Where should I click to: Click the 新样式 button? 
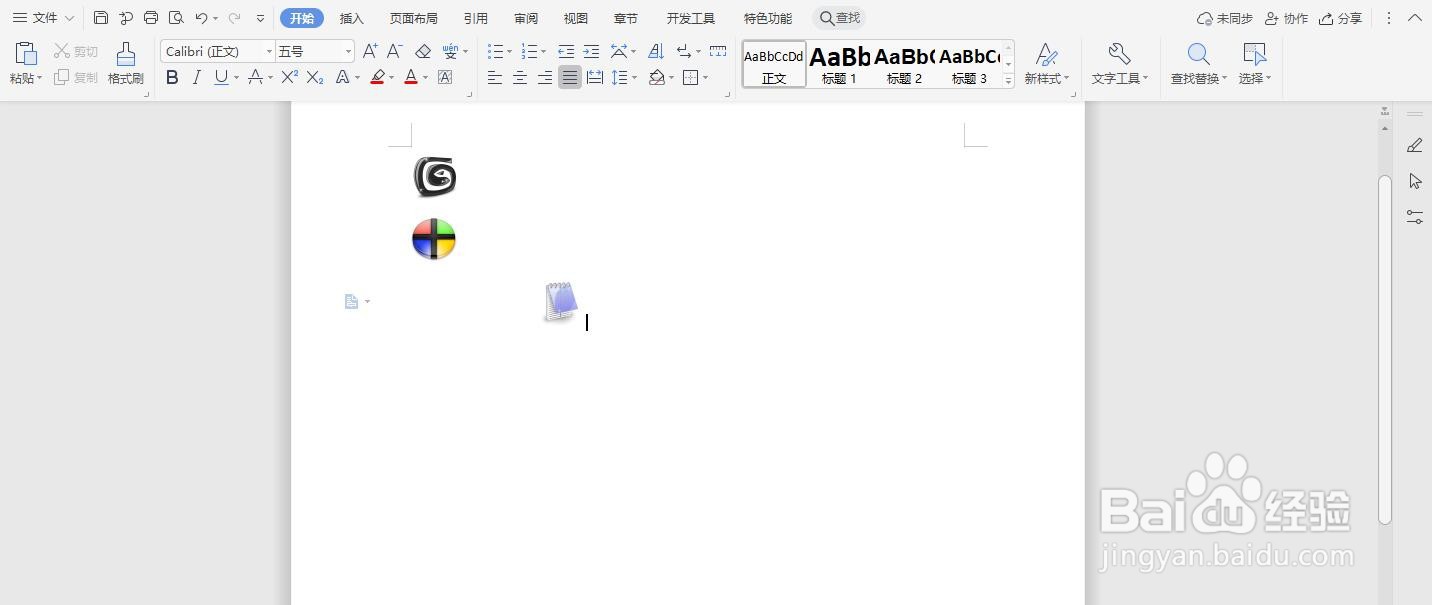pyautogui.click(x=1047, y=63)
